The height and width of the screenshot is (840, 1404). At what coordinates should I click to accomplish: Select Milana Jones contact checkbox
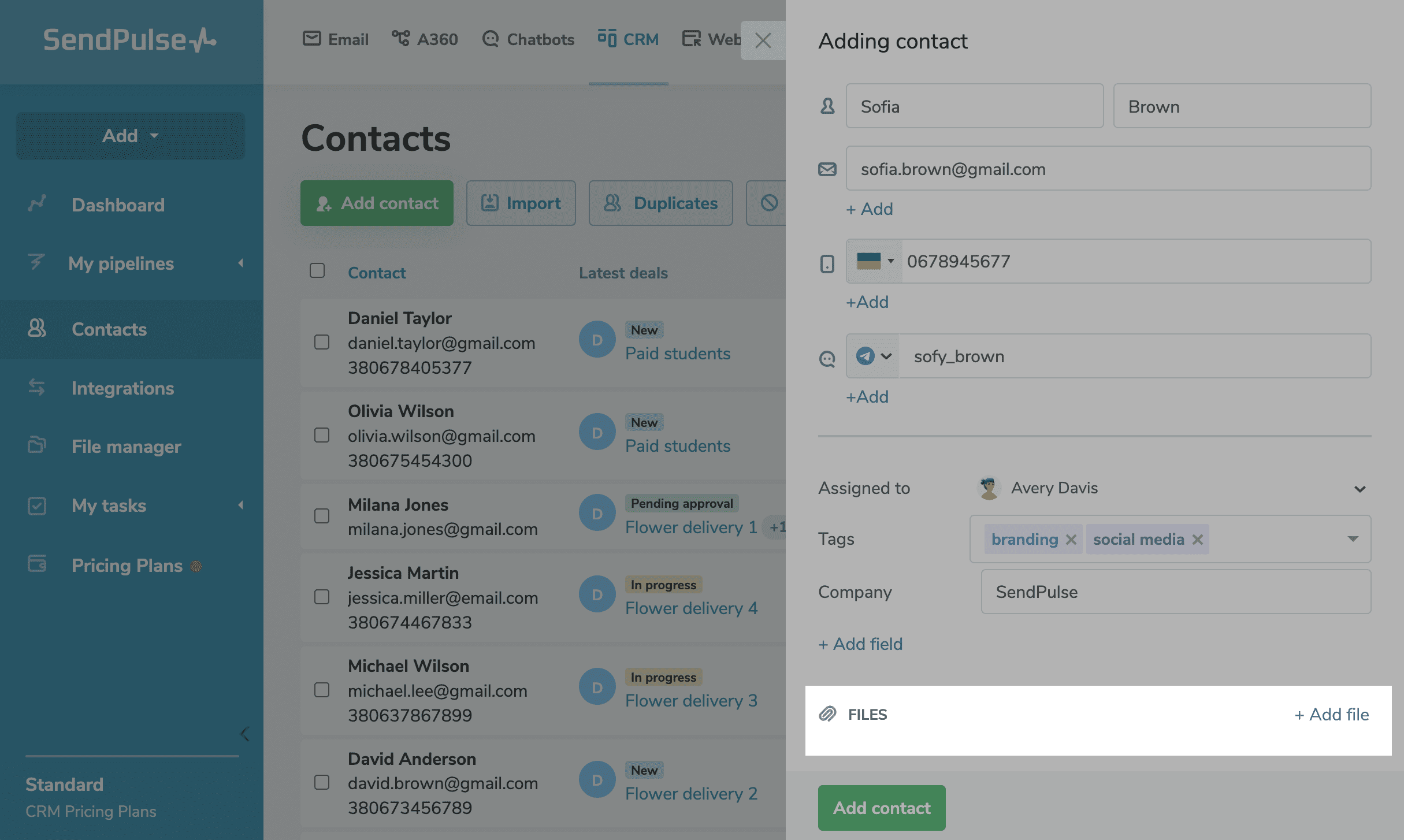pyautogui.click(x=322, y=516)
